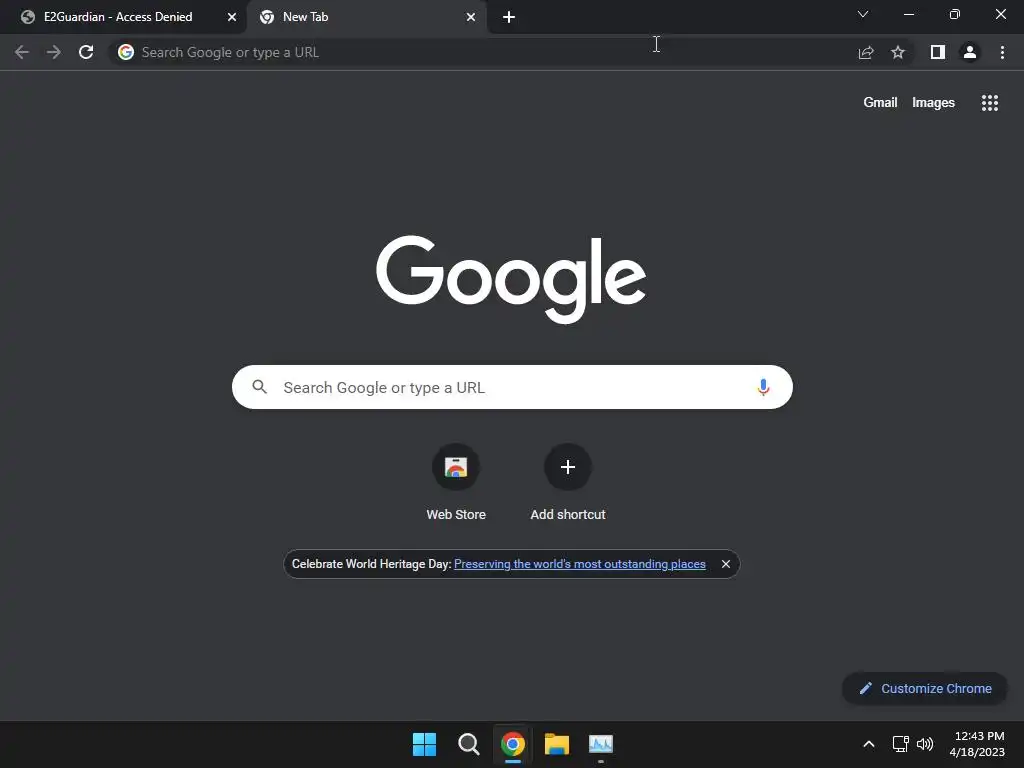Image resolution: width=1024 pixels, height=768 pixels.
Task: Open the clock showing 12:43 PM
Action: 977,744
